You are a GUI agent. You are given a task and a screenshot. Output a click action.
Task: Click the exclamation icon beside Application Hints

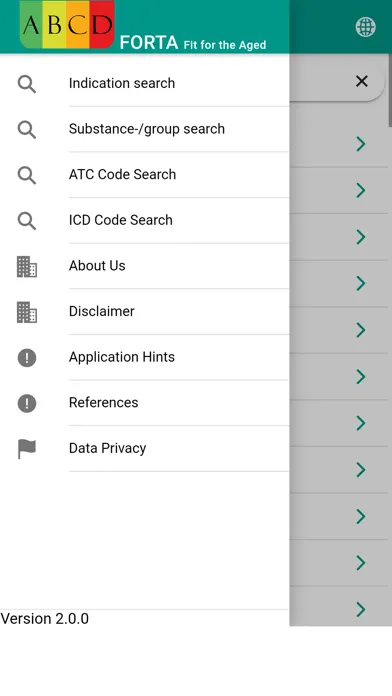[x=27, y=357]
